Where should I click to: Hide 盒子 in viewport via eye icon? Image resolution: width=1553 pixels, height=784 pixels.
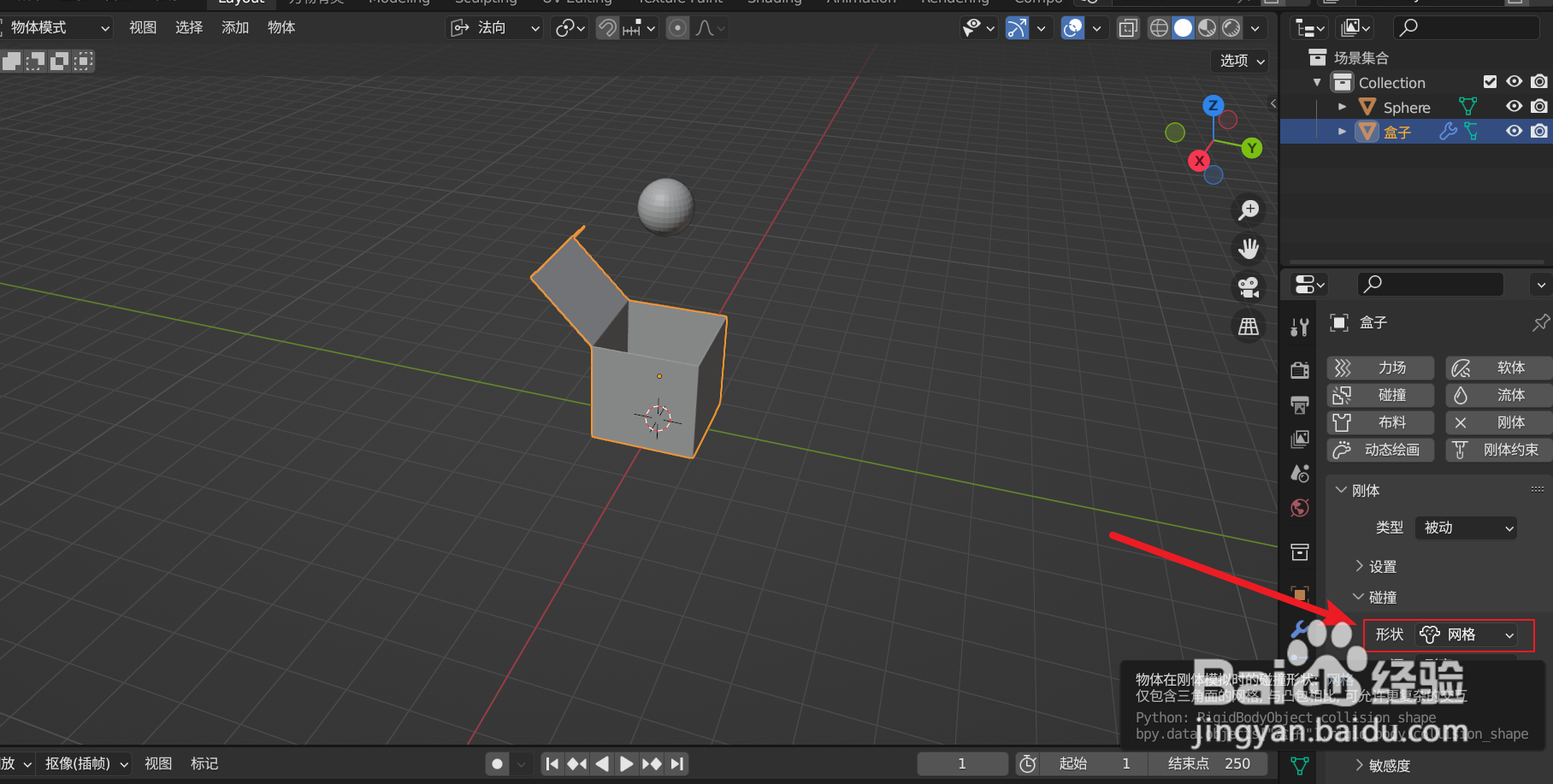pos(1514,132)
